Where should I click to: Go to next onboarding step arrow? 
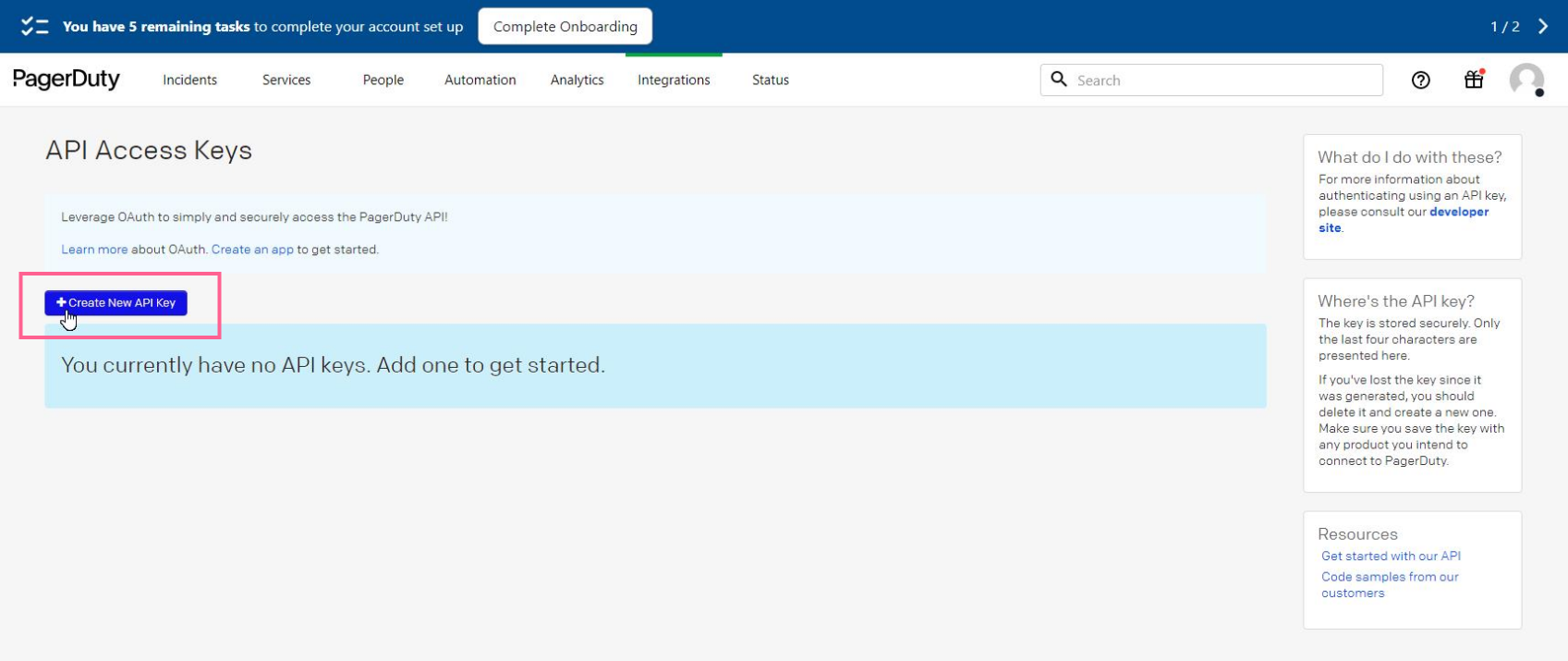pyautogui.click(x=1542, y=26)
